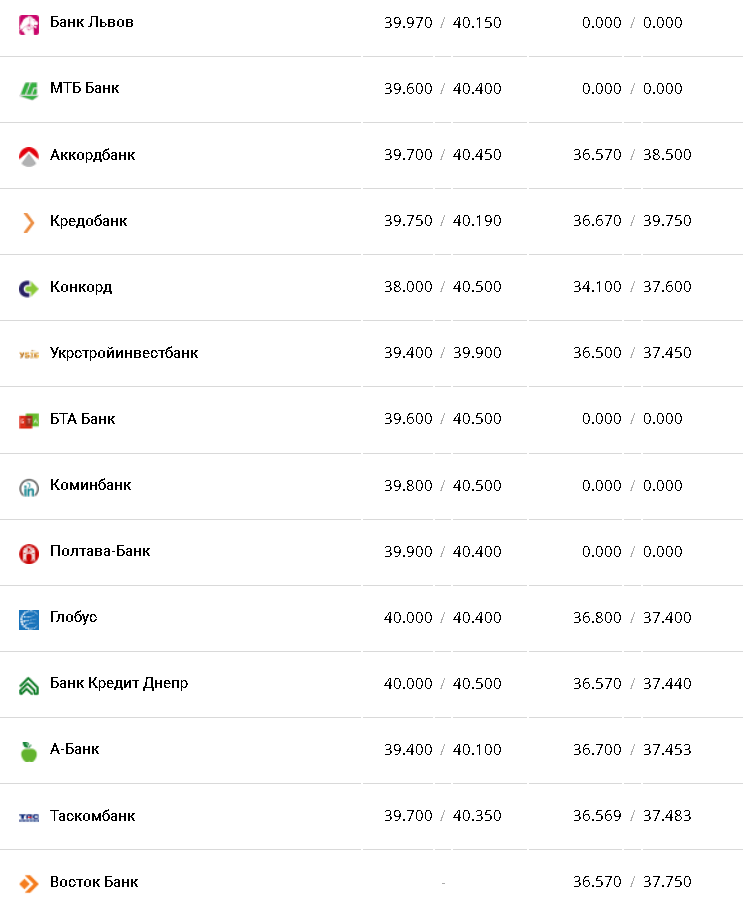
Task: Open the Глобус bank name link
Action: [73, 617]
